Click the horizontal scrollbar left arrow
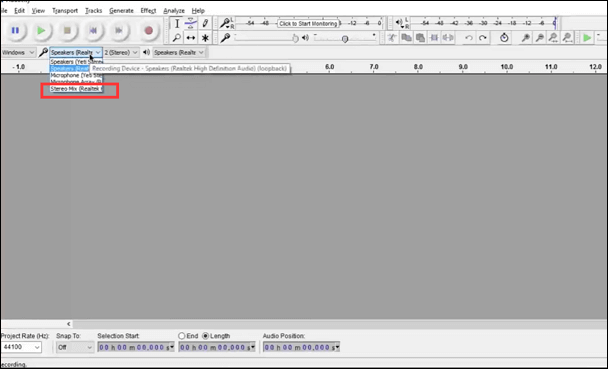This screenshot has width=608, height=369. coord(69,324)
